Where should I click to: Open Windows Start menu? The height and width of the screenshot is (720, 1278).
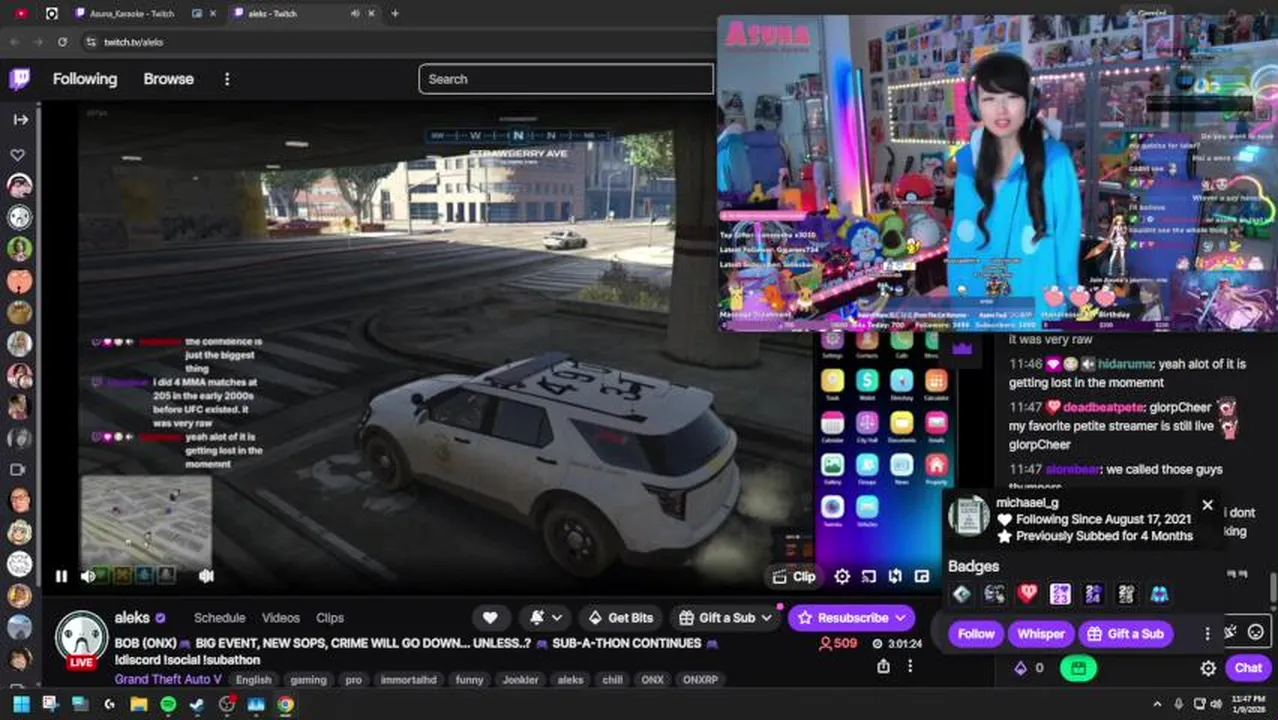(x=20, y=704)
